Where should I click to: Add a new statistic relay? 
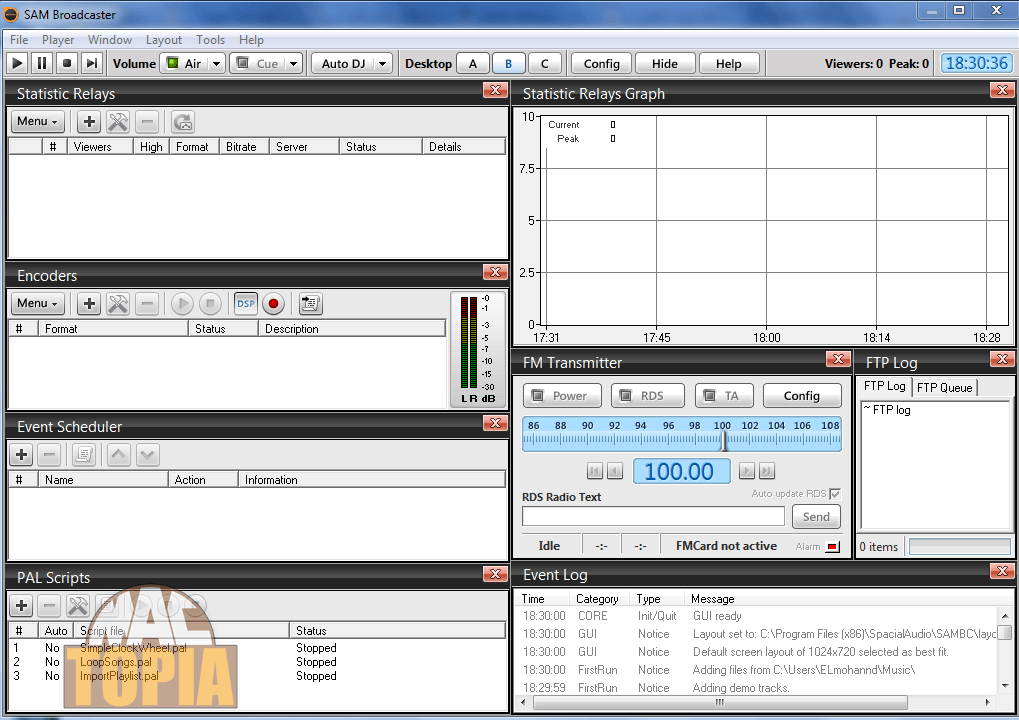point(89,122)
